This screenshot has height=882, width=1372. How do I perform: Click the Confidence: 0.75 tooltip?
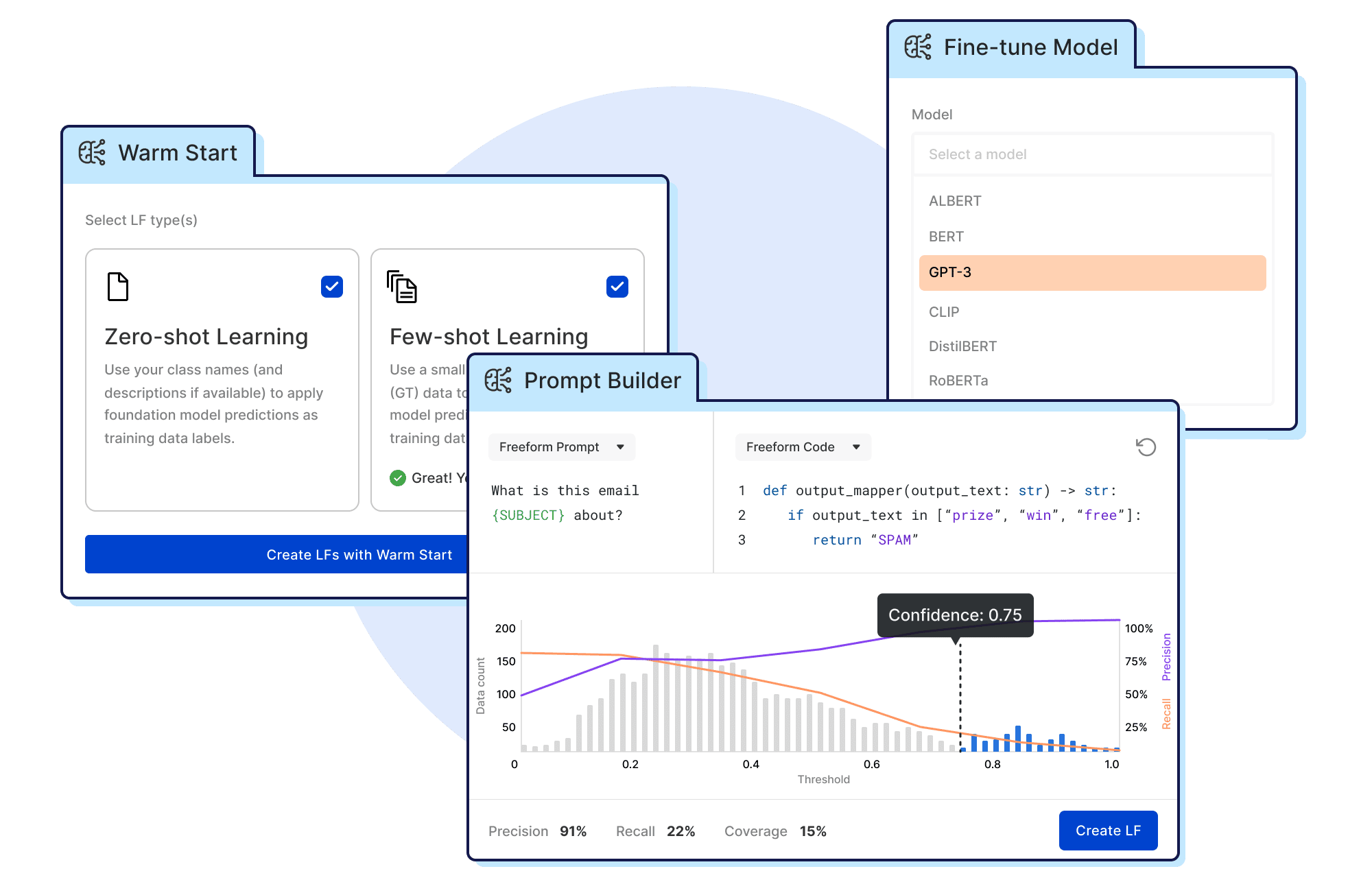[955, 615]
